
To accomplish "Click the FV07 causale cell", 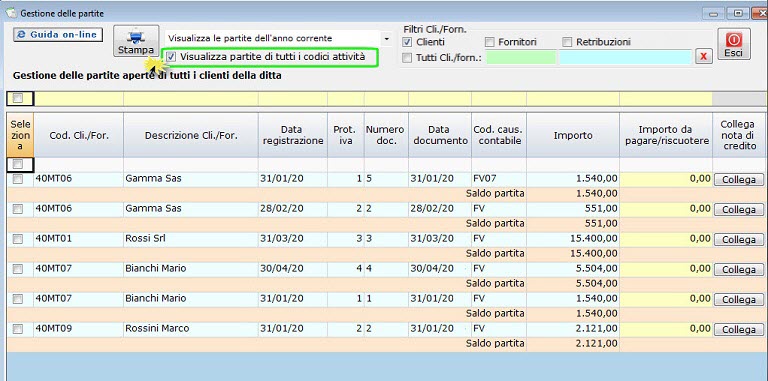I will [499, 179].
